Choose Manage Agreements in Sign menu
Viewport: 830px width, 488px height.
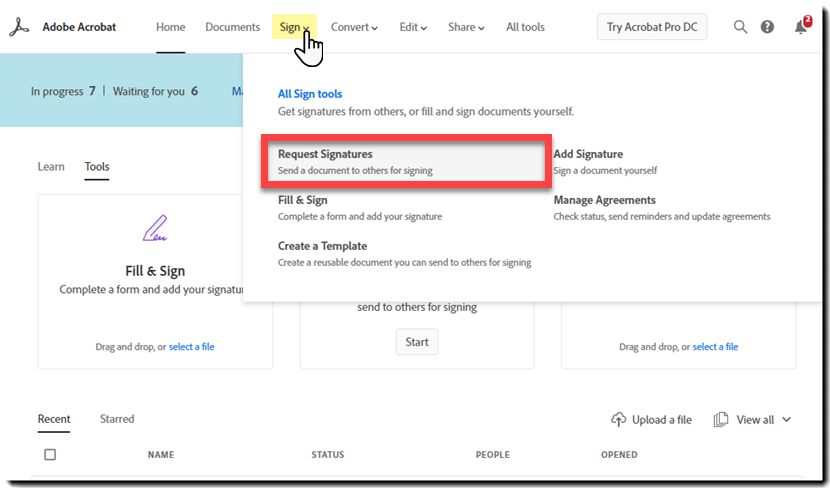pyautogui.click(x=662, y=207)
